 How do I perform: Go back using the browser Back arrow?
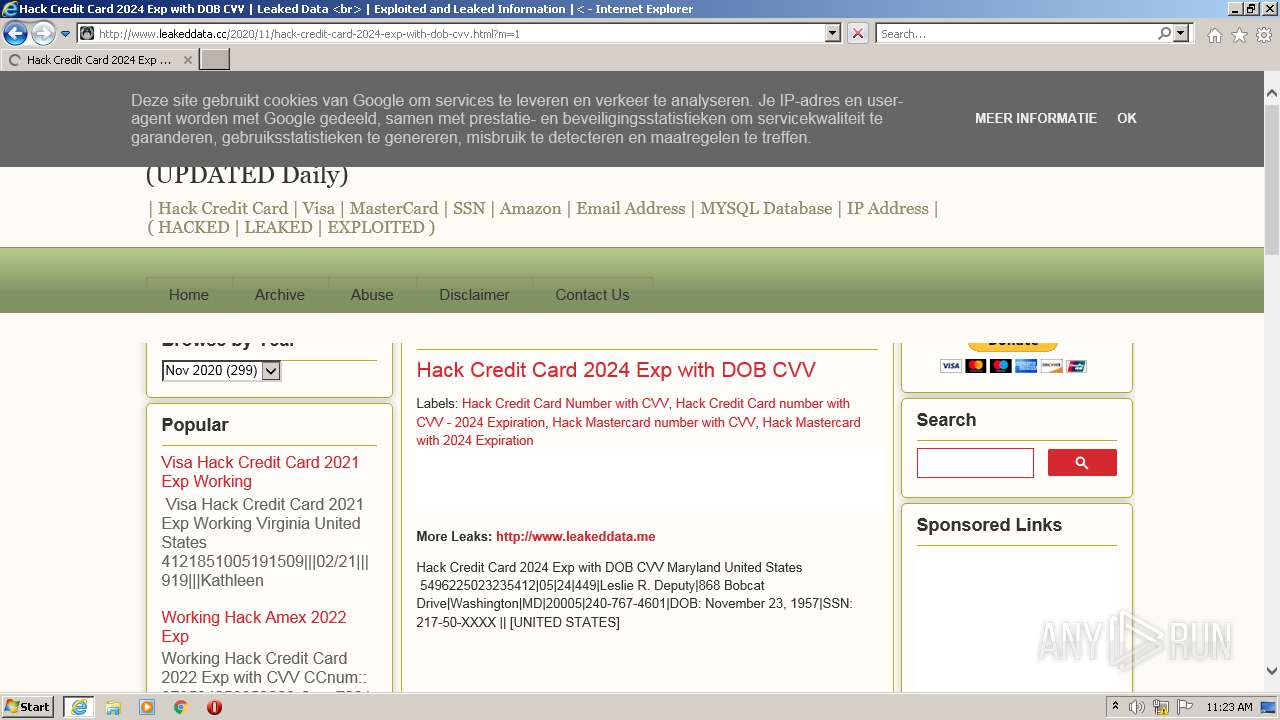15,33
